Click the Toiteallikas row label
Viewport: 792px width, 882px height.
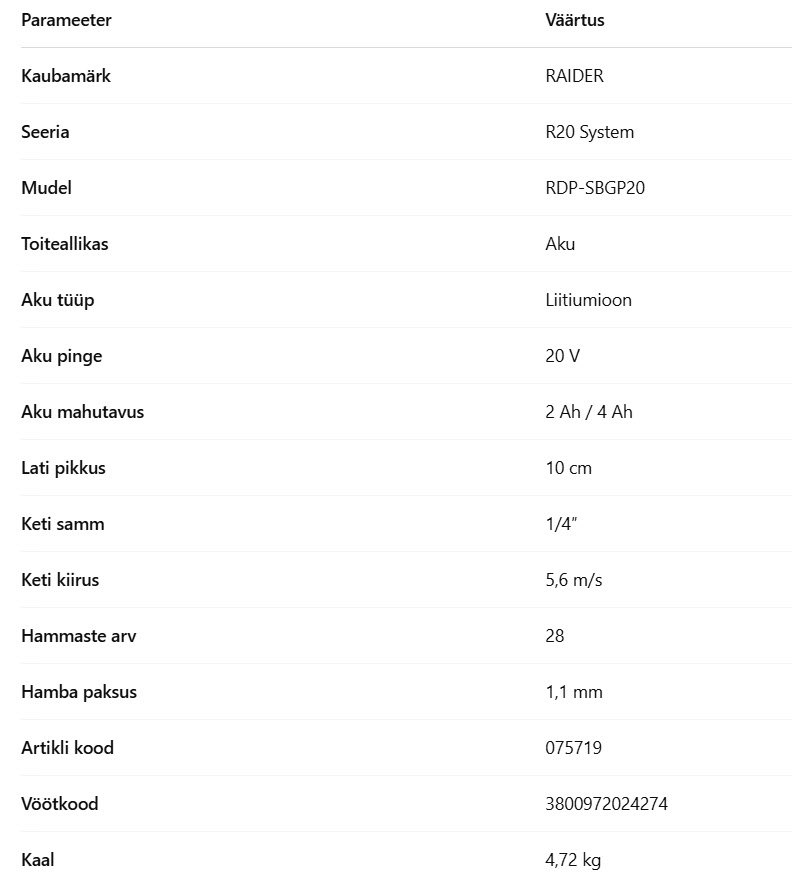(x=65, y=244)
